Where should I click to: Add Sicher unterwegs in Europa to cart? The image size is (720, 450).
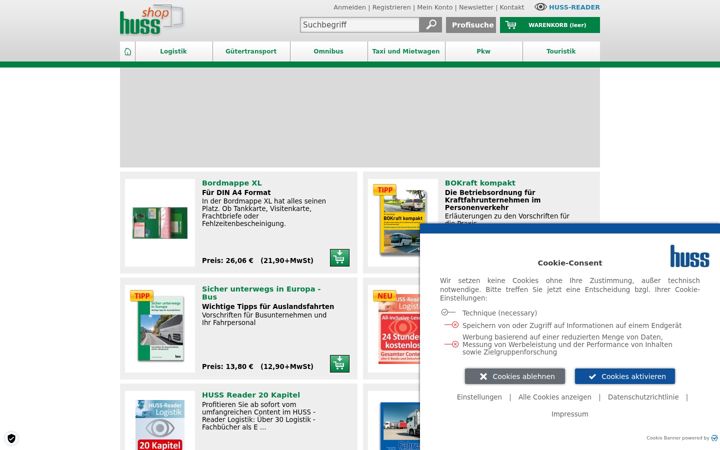click(339, 364)
